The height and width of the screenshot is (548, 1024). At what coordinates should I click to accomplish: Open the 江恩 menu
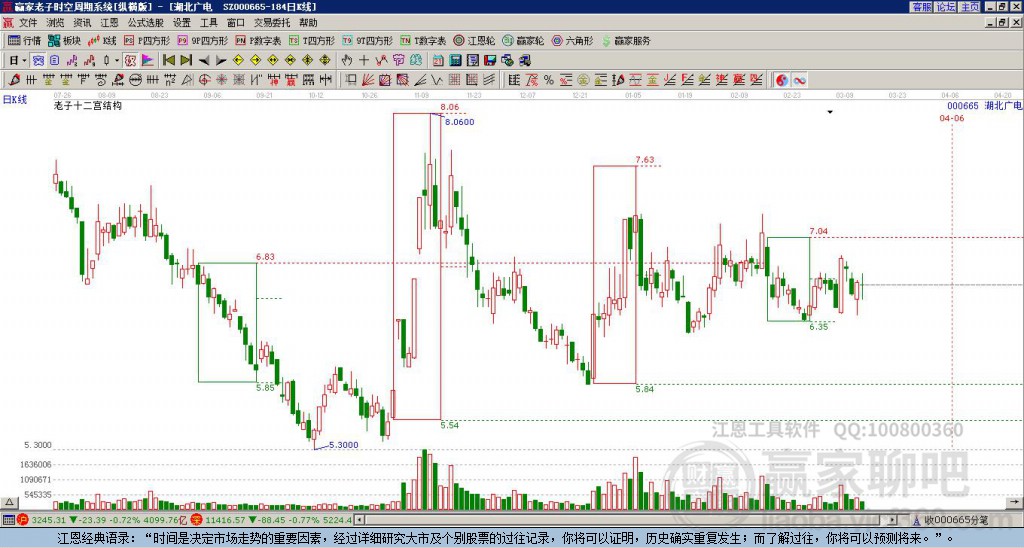tap(109, 23)
